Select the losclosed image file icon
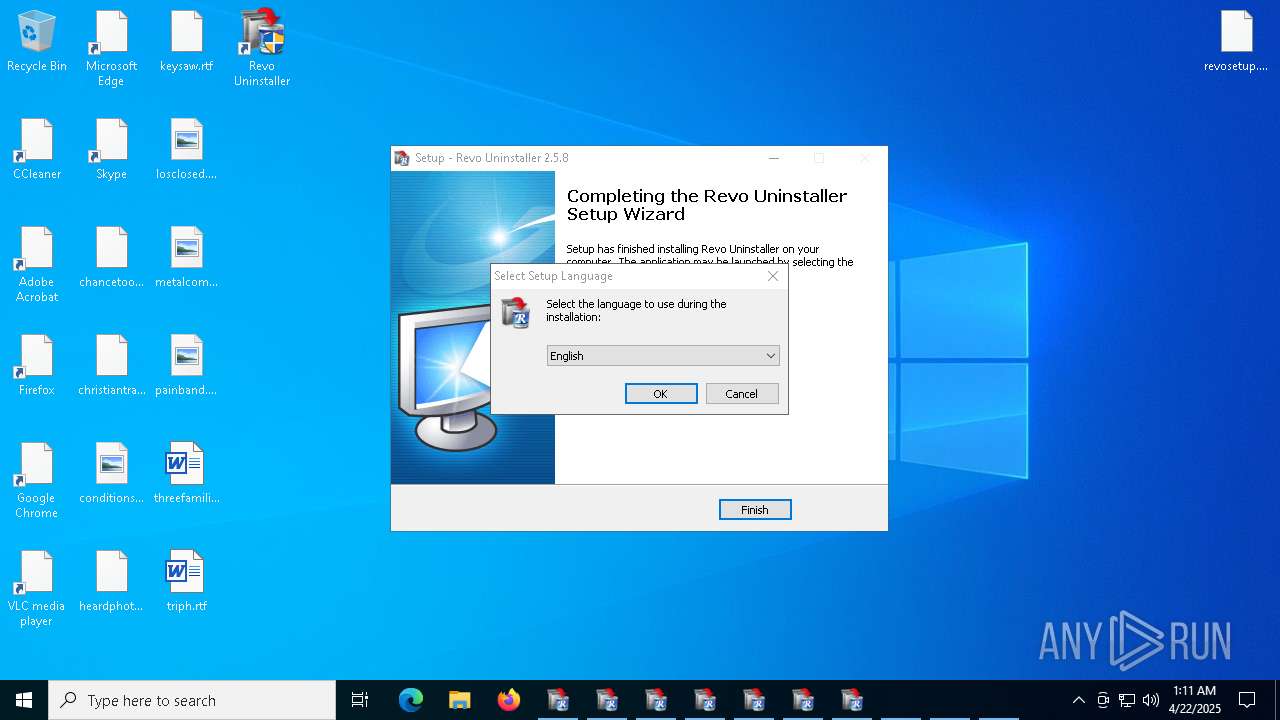This screenshot has width=1280, height=720. (186, 150)
